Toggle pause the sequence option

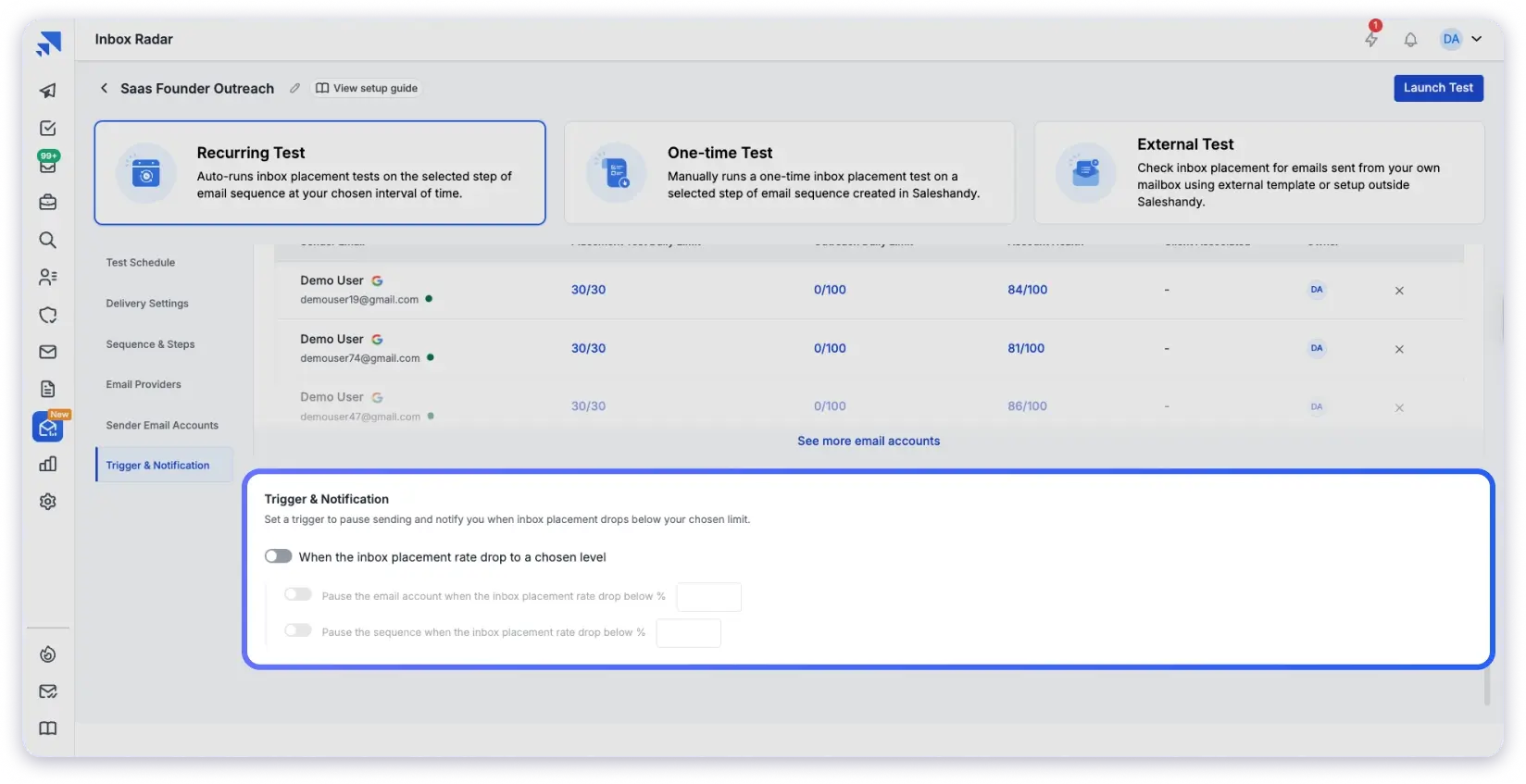tap(297, 631)
